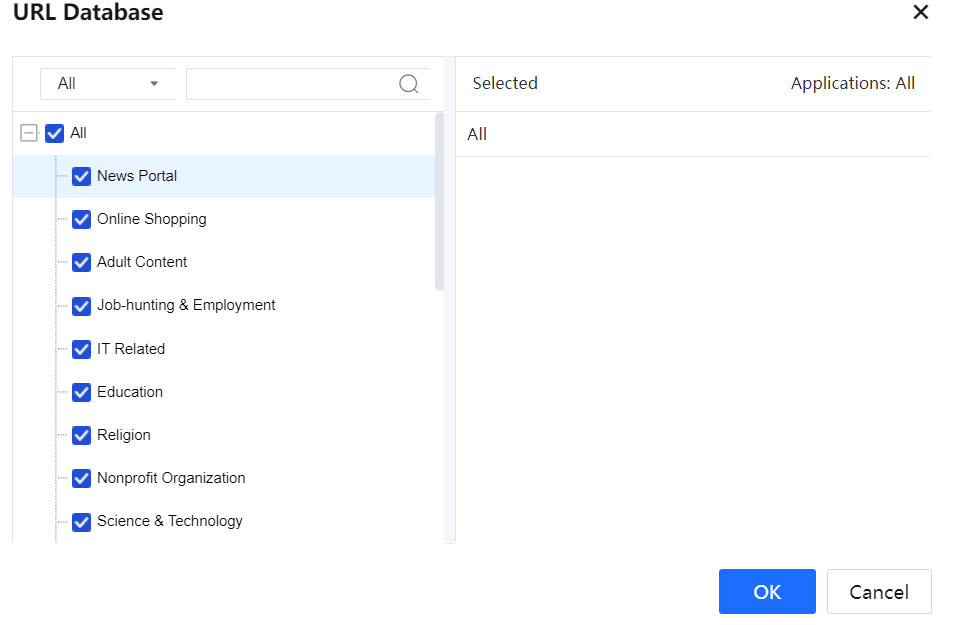Viewport: 954px width, 625px height.
Task: Toggle the Education category checkbox
Action: point(82,392)
